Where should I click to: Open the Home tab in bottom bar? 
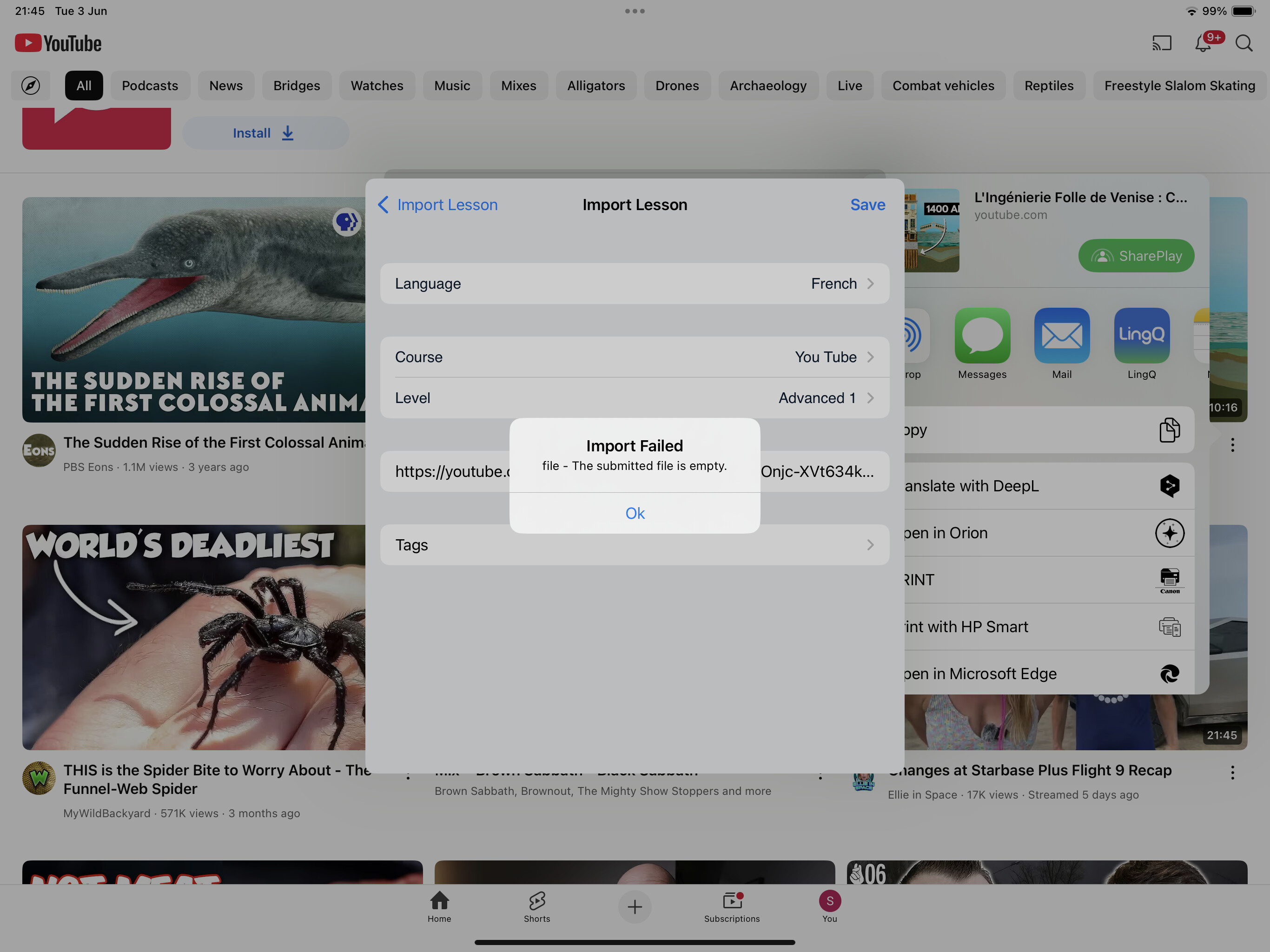coord(439,906)
